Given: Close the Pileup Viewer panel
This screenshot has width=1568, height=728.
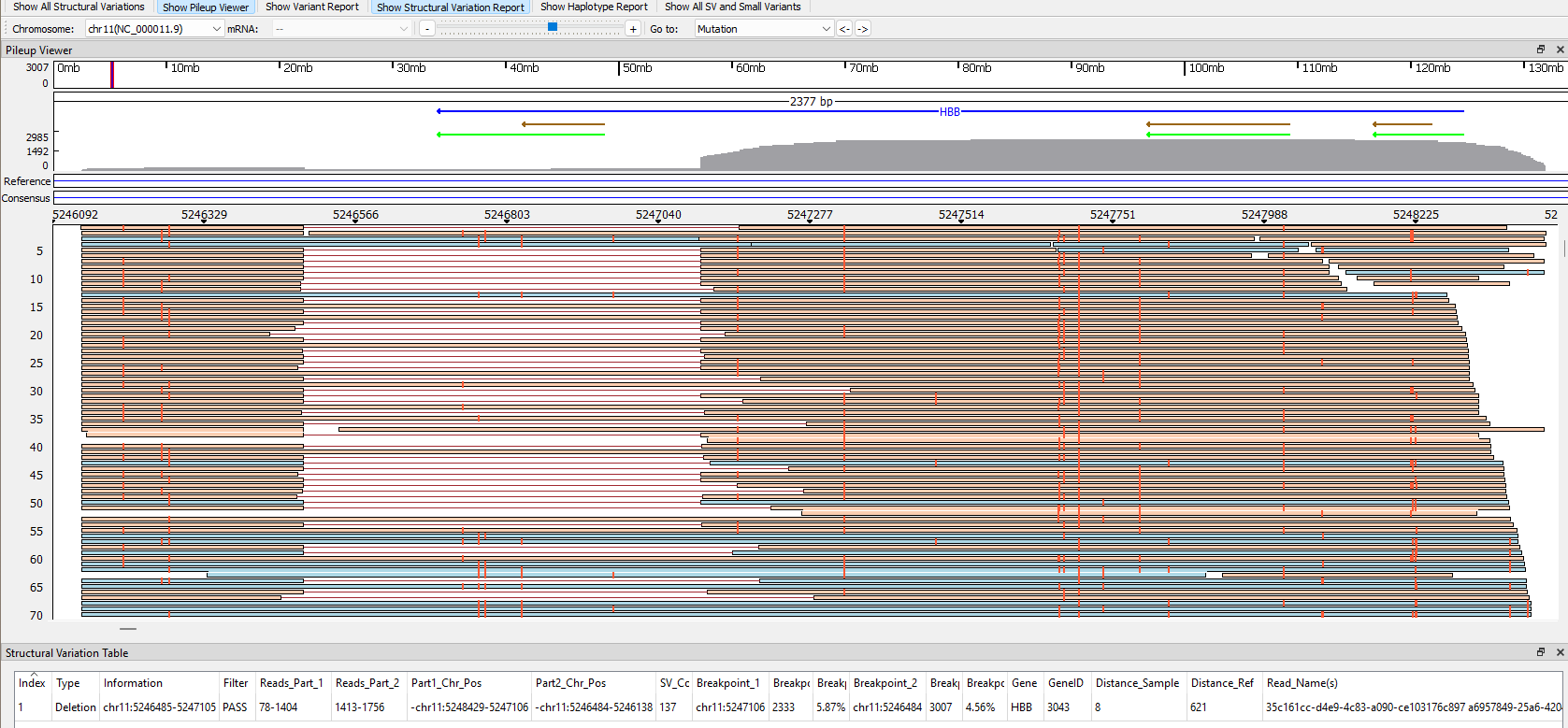Looking at the screenshot, I should click(1560, 50).
